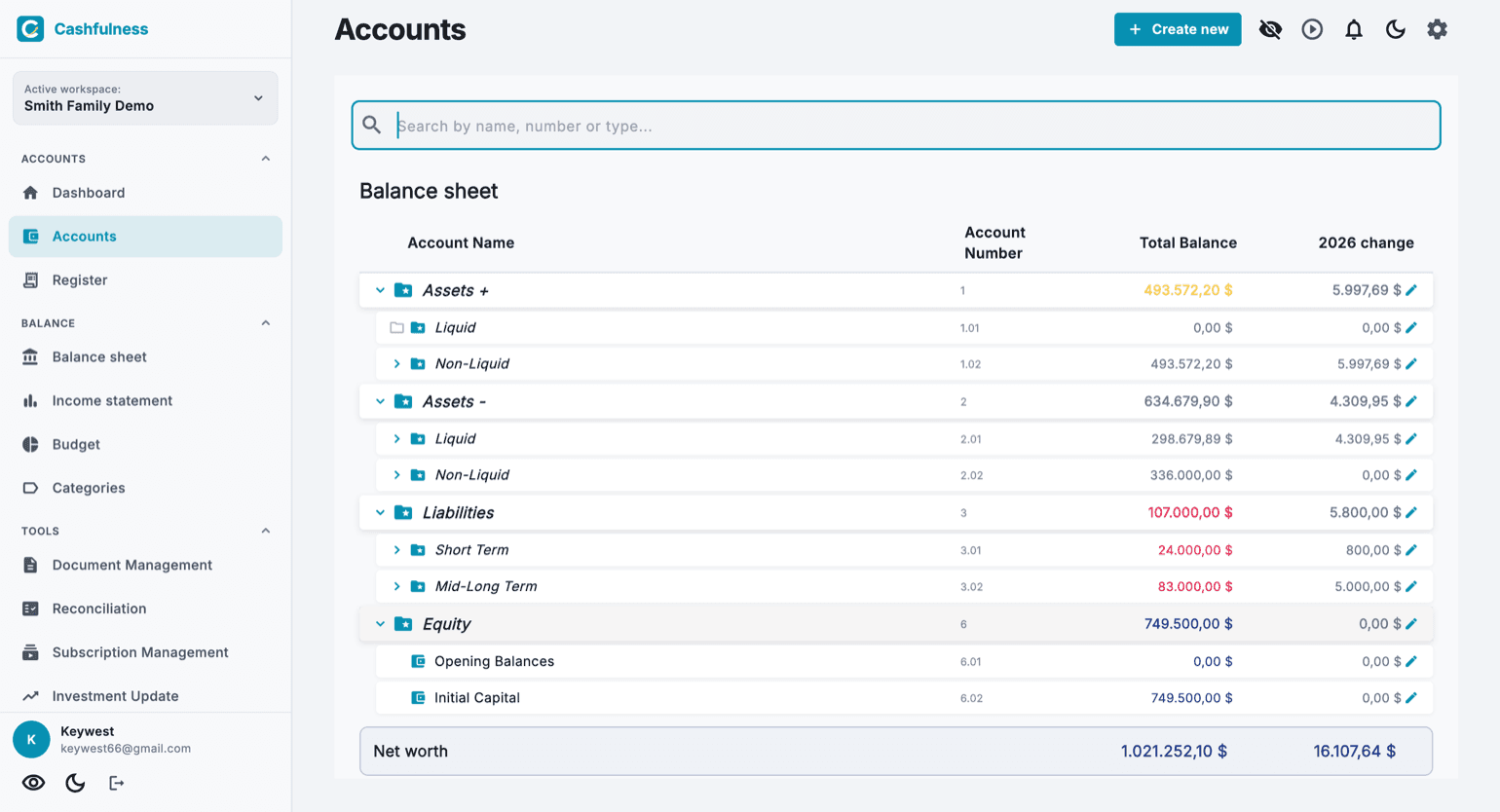Open Reconciliation tool
Viewport: 1500px width, 812px height.
[x=145, y=609]
